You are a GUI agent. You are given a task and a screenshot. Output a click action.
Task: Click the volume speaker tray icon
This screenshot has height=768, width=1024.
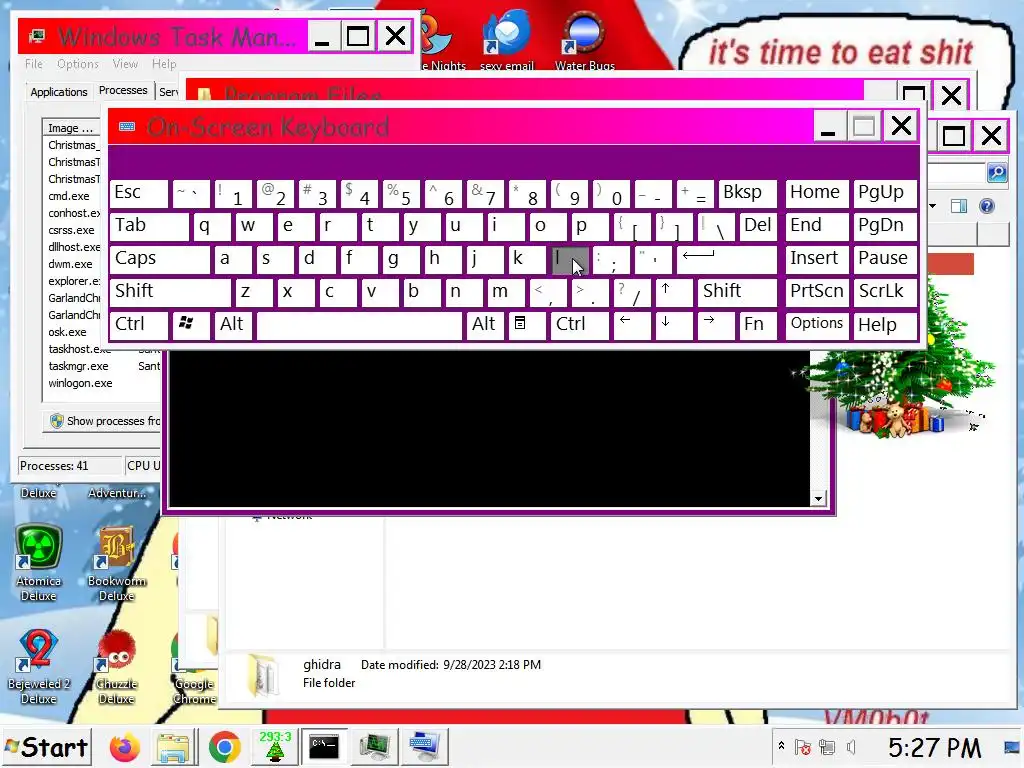tap(851, 747)
